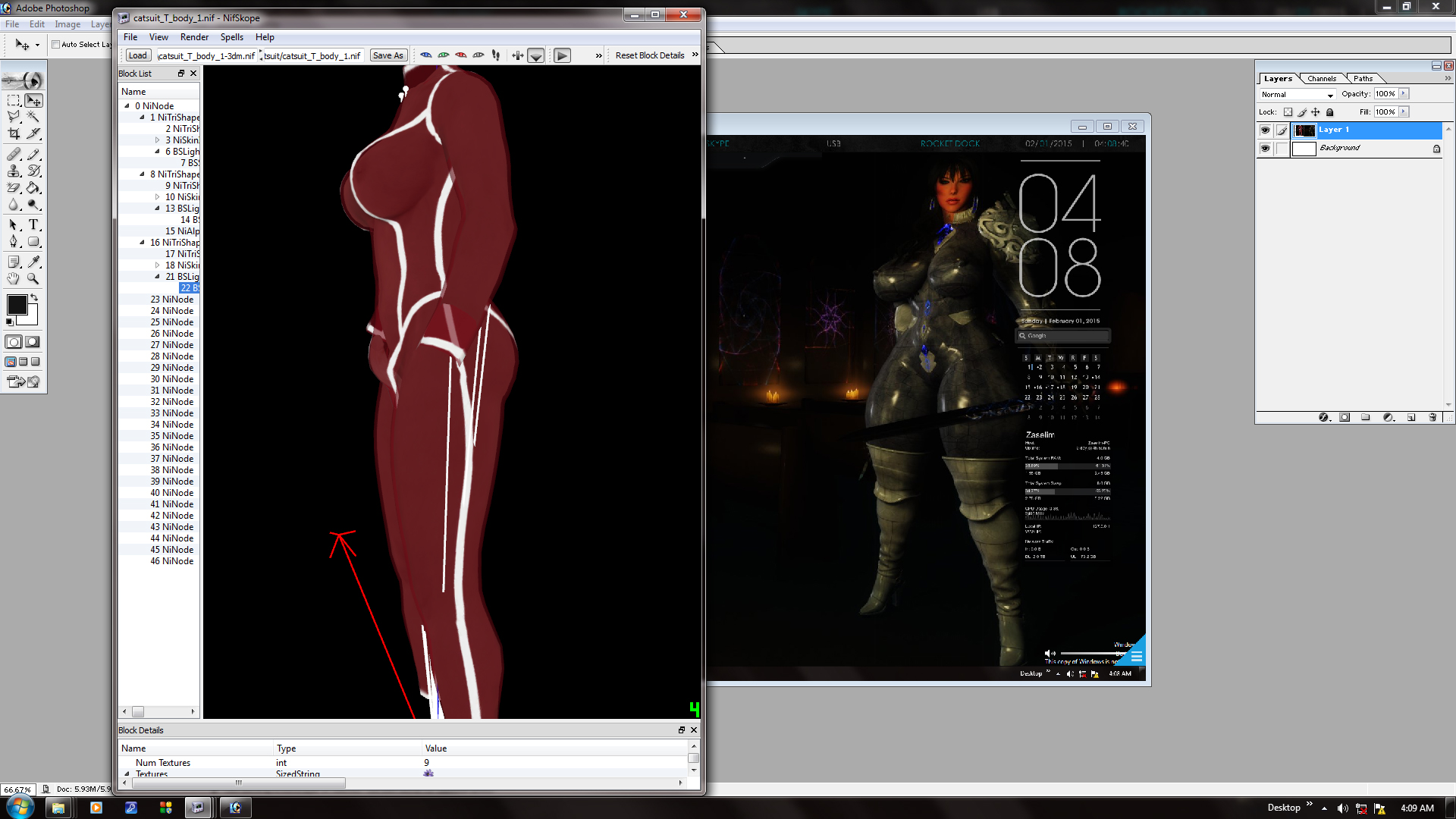Open NifSkope Render menu
This screenshot has width=1456, height=819.
point(194,37)
